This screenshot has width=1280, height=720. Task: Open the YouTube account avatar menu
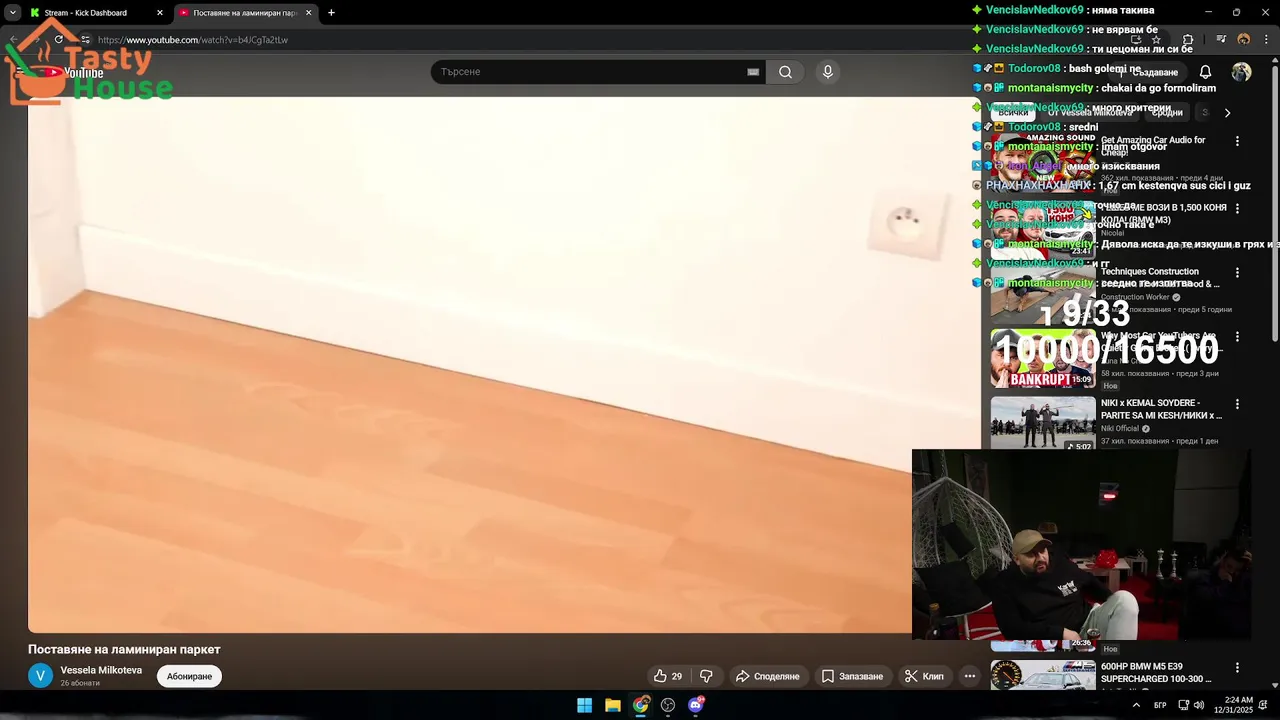coord(1241,72)
